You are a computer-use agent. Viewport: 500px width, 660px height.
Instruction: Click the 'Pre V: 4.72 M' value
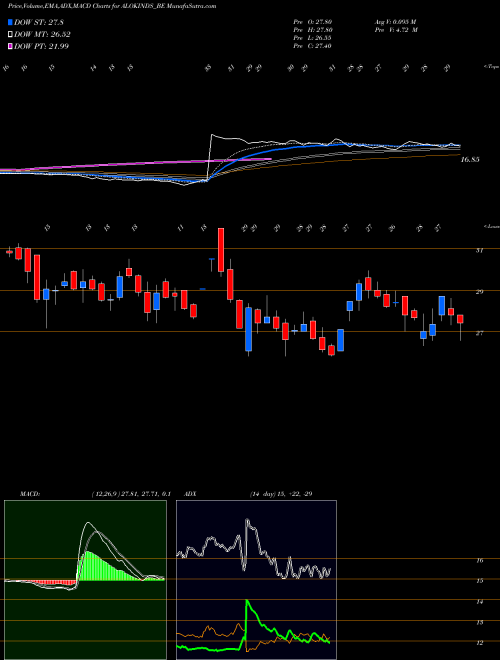395,30
